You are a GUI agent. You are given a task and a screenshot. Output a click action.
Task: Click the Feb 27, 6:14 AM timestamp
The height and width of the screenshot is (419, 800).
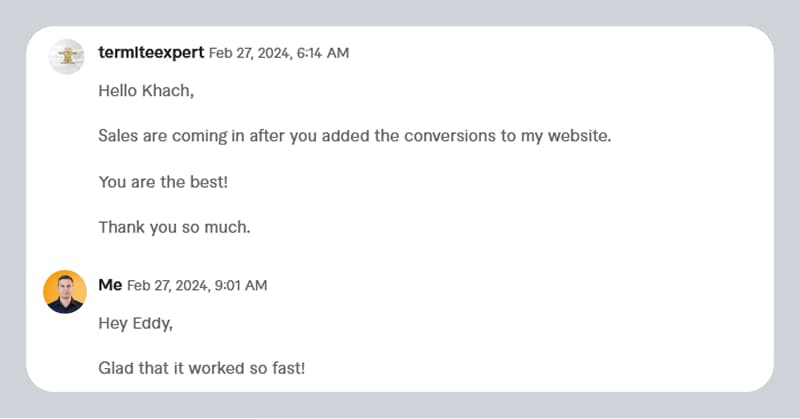click(280, 53)
